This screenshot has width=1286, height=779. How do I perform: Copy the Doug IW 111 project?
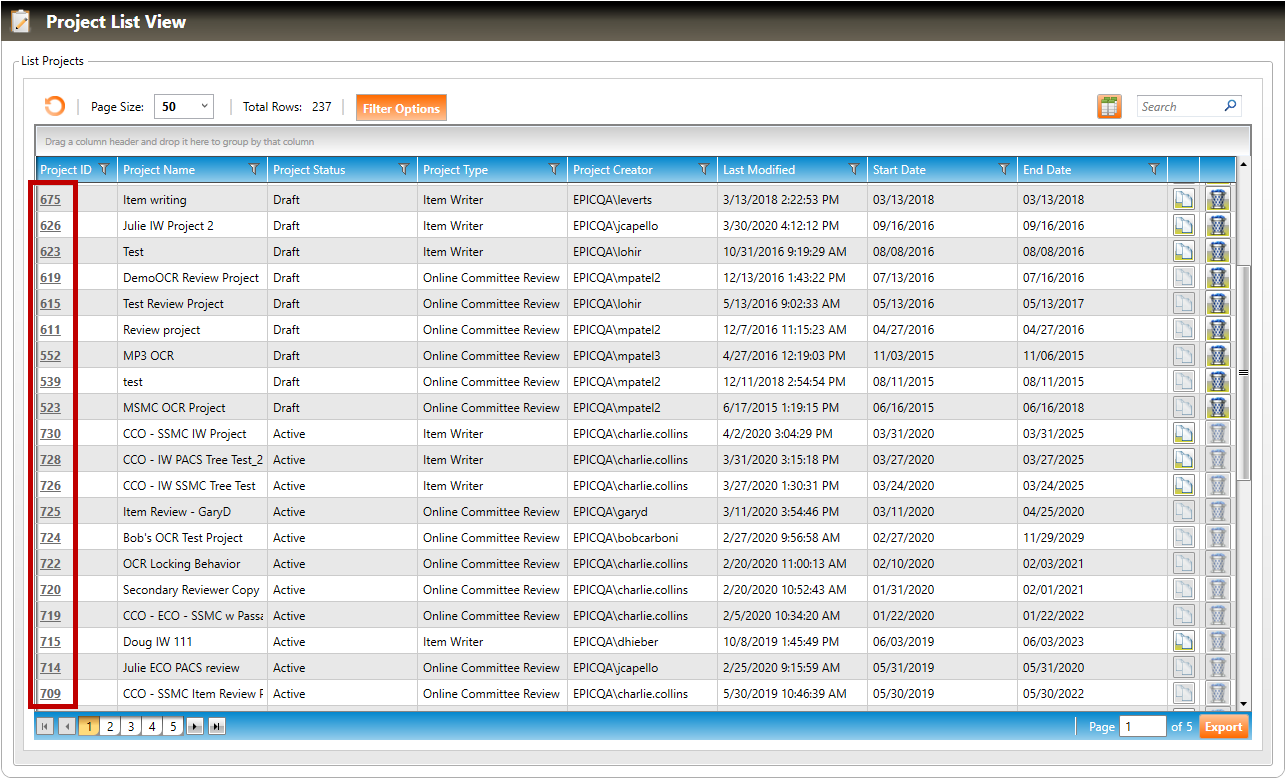point(1183,642)
